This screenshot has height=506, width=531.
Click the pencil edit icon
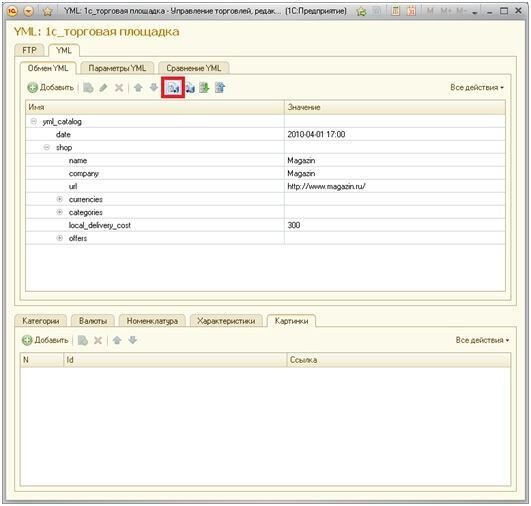click(x=103, y=88)
